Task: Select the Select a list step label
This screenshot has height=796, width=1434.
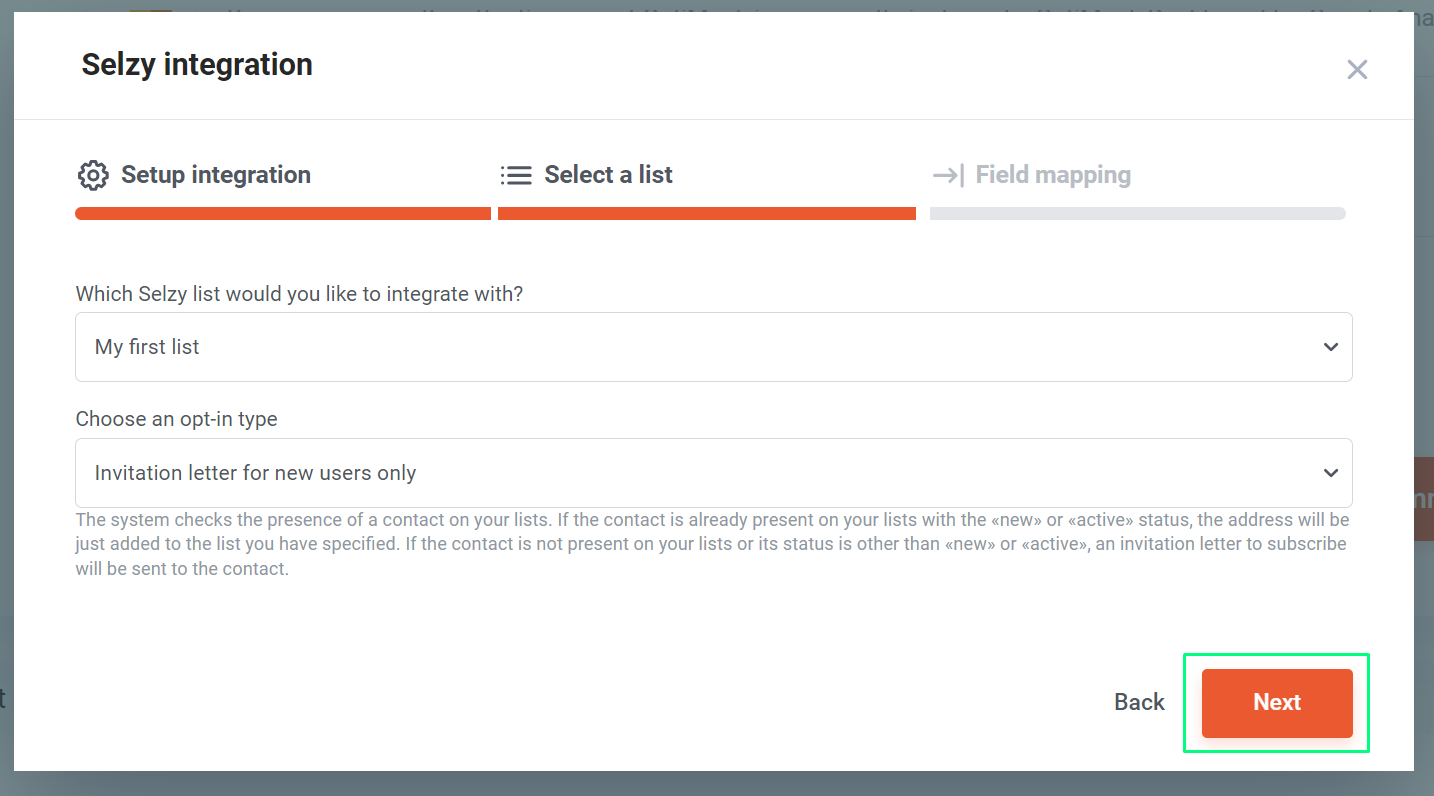Action: 608,175
